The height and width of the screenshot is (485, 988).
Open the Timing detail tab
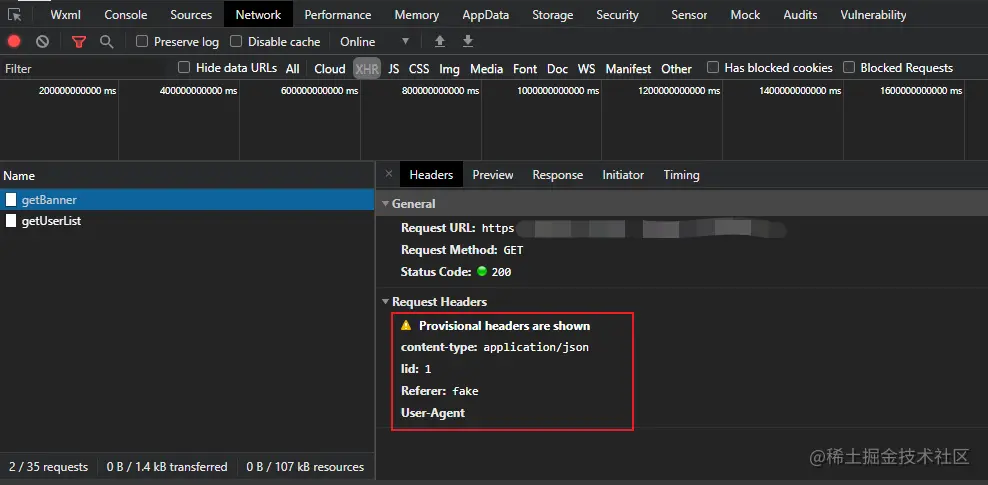tap(681, 174)
